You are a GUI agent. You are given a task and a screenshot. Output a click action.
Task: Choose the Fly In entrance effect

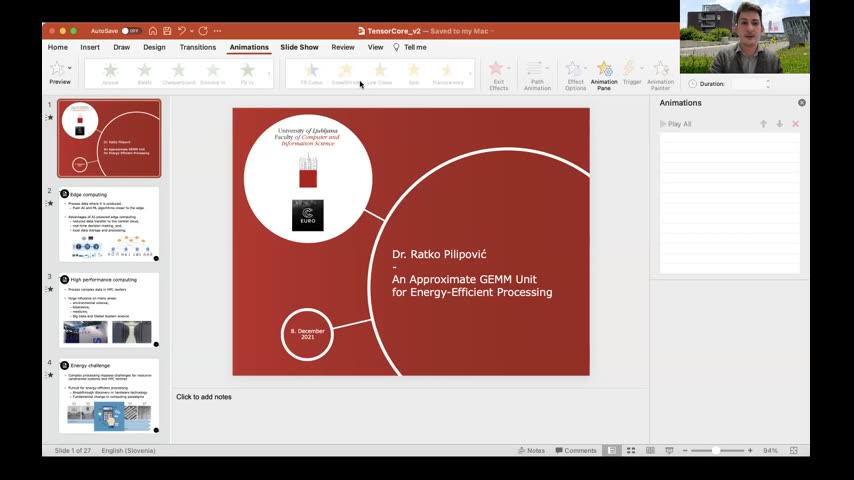tap(247, 74)
